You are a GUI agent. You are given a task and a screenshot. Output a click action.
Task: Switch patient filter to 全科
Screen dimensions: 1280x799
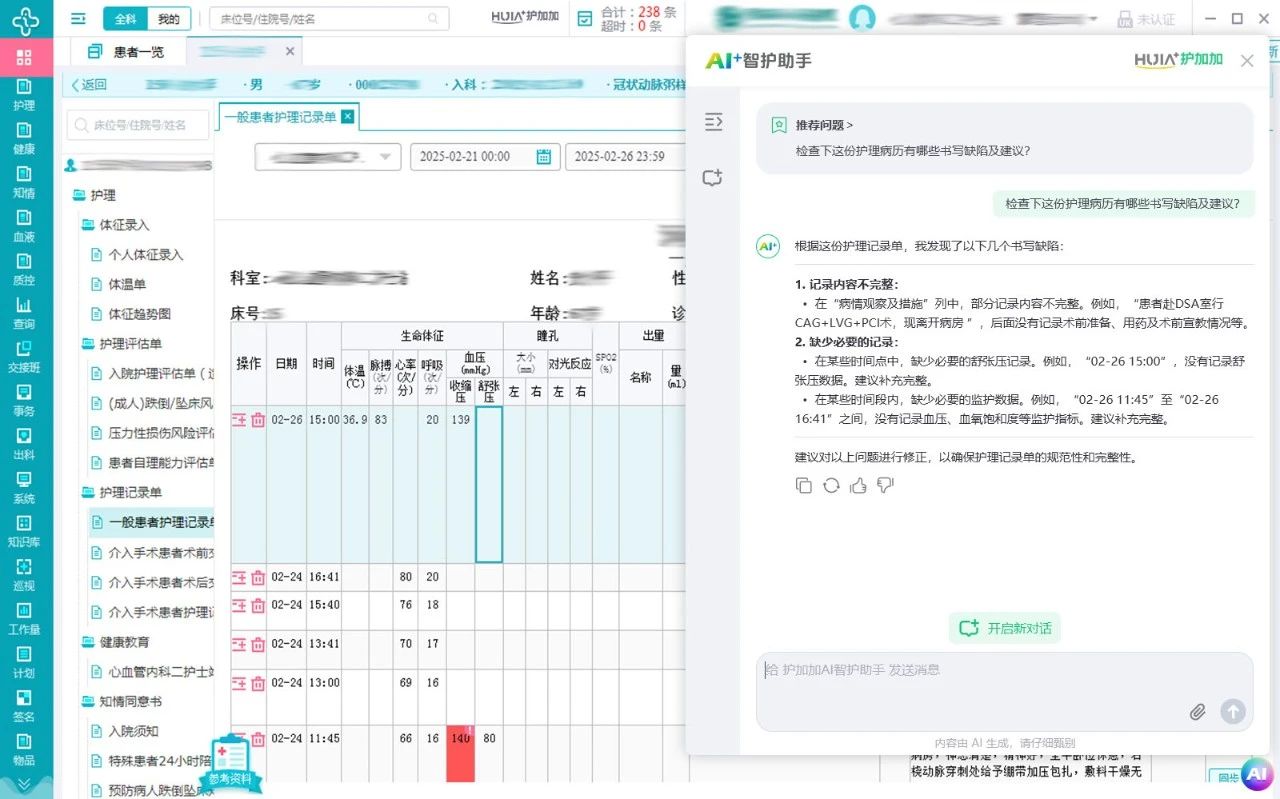(x=125, y=19)
